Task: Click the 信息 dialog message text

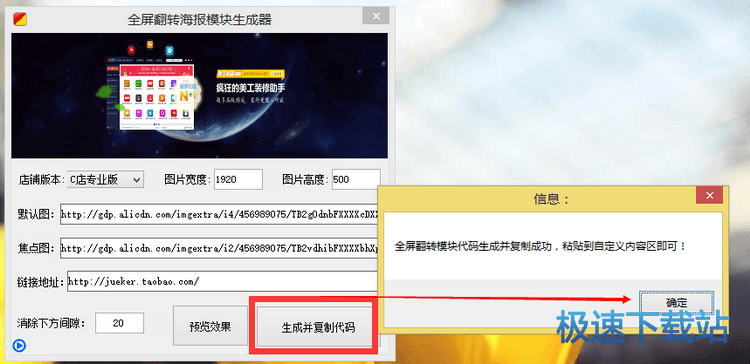Action: tap(541, 247)
